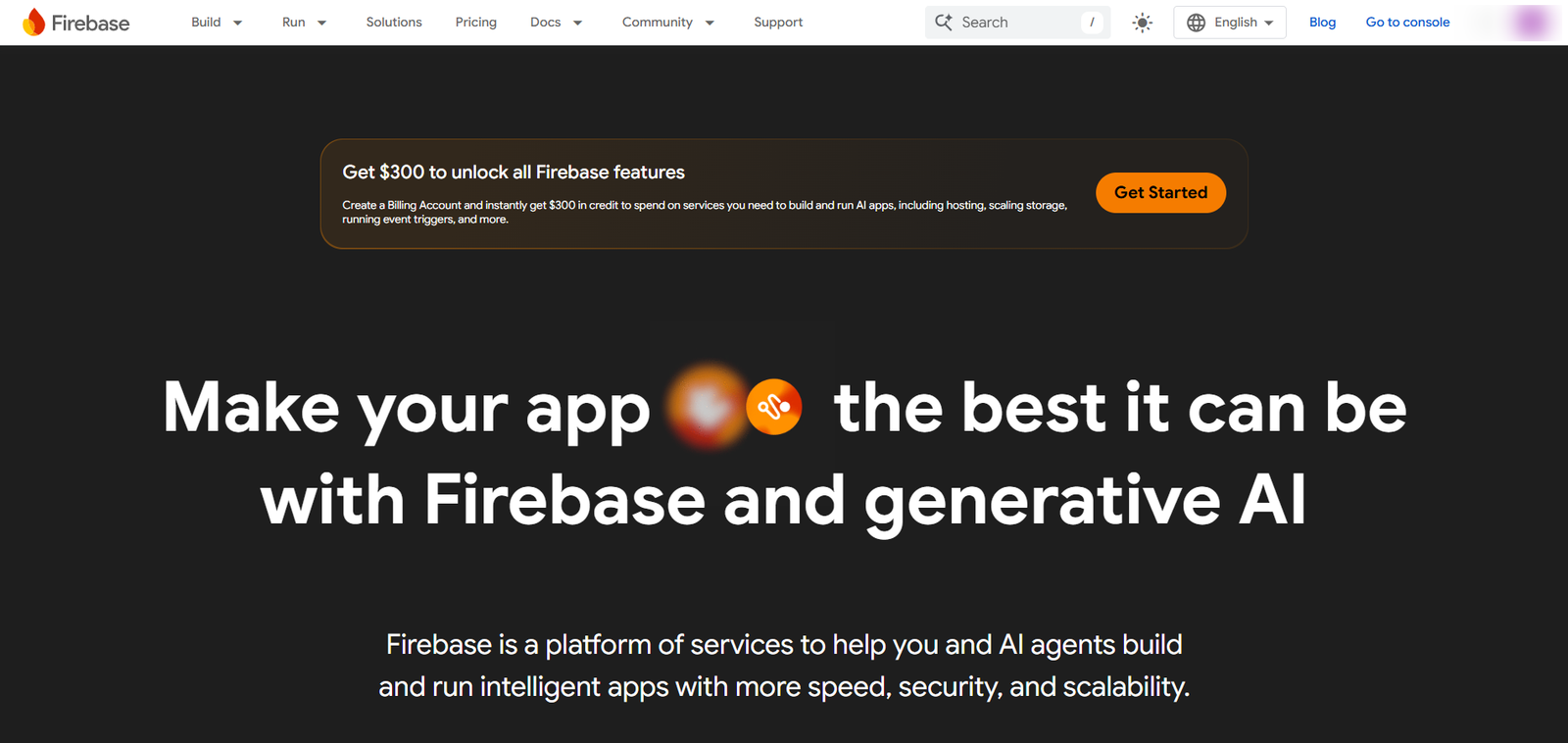Click the "Make your app" headline text
The image size is (1568, 743).
click(x=407, y=408)
